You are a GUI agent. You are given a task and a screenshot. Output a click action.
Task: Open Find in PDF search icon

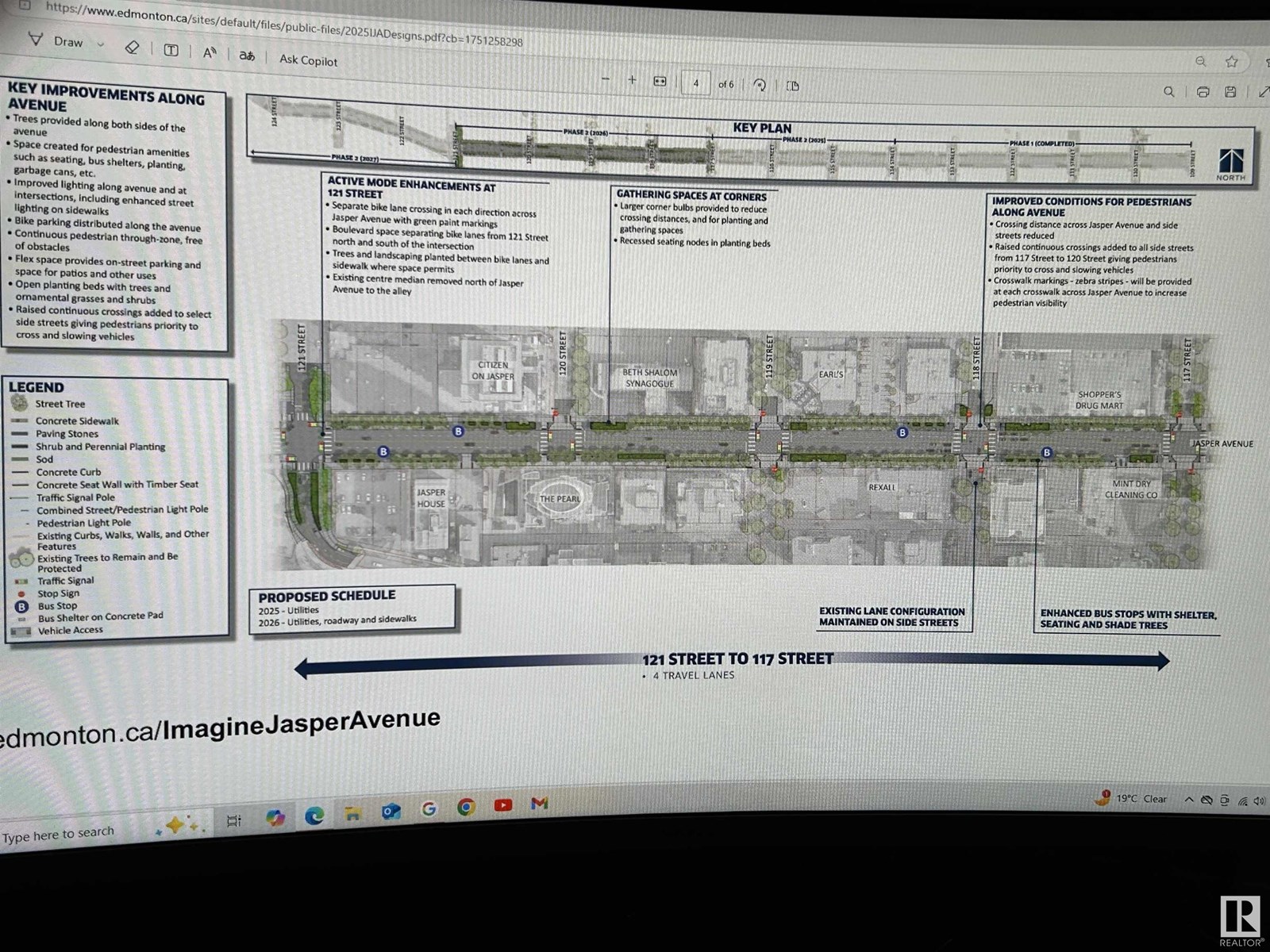click(x=1168, y=92)
